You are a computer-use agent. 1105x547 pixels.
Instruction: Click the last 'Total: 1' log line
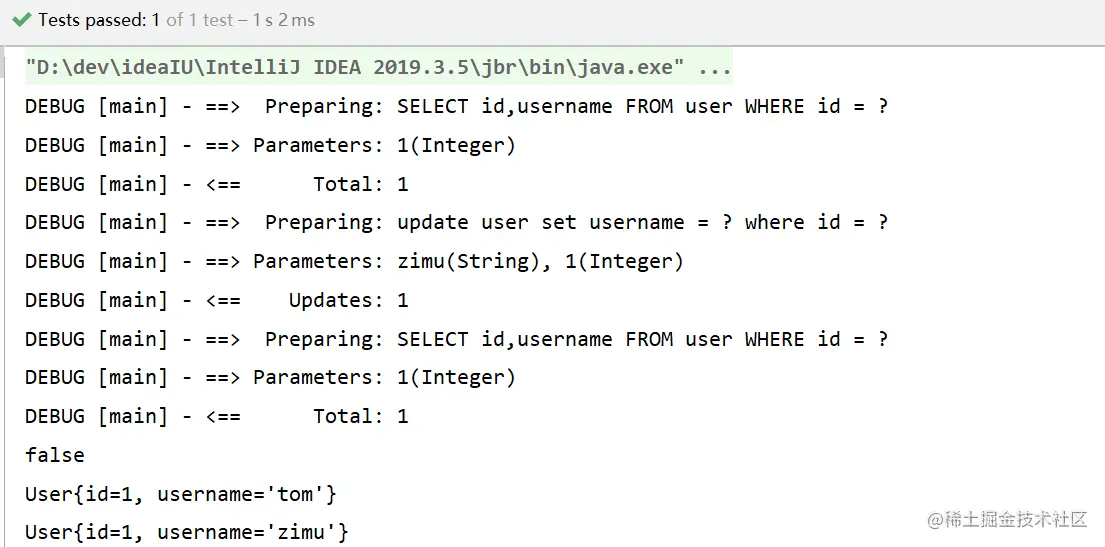(x=217, y=417)
